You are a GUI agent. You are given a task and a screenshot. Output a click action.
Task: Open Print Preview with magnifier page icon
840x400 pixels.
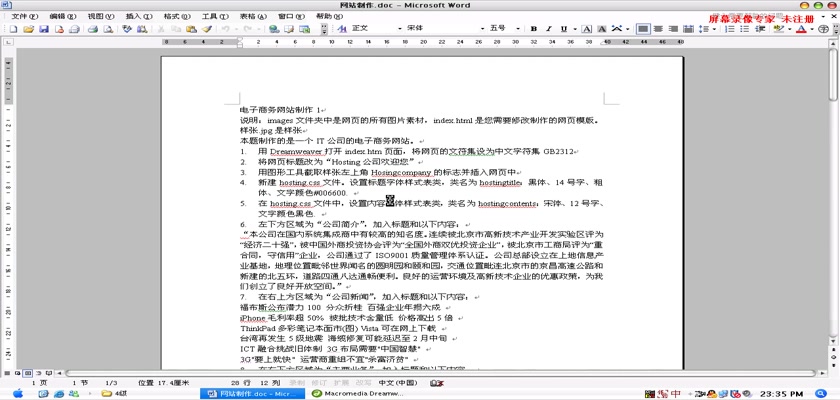108,29
